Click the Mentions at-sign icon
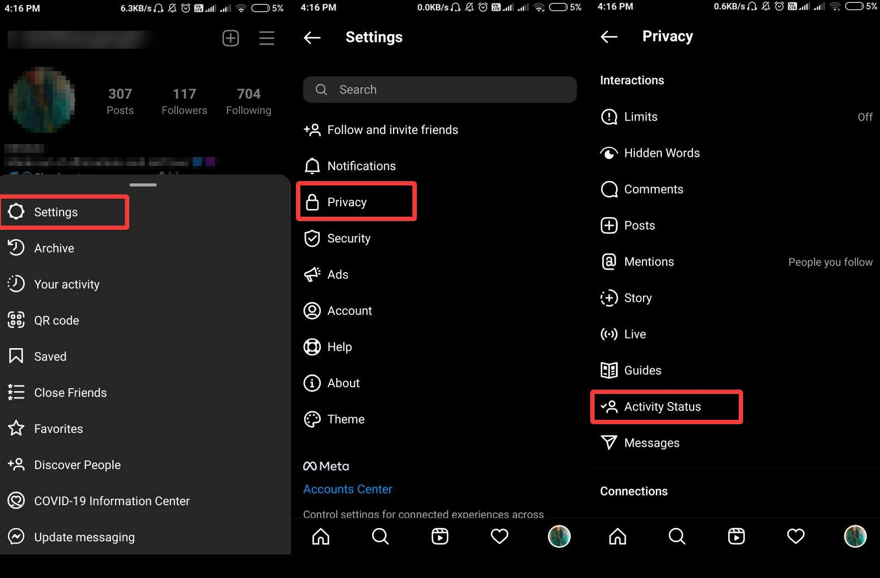The height and width of the screenshot is (578, 880). coord(609,262)
